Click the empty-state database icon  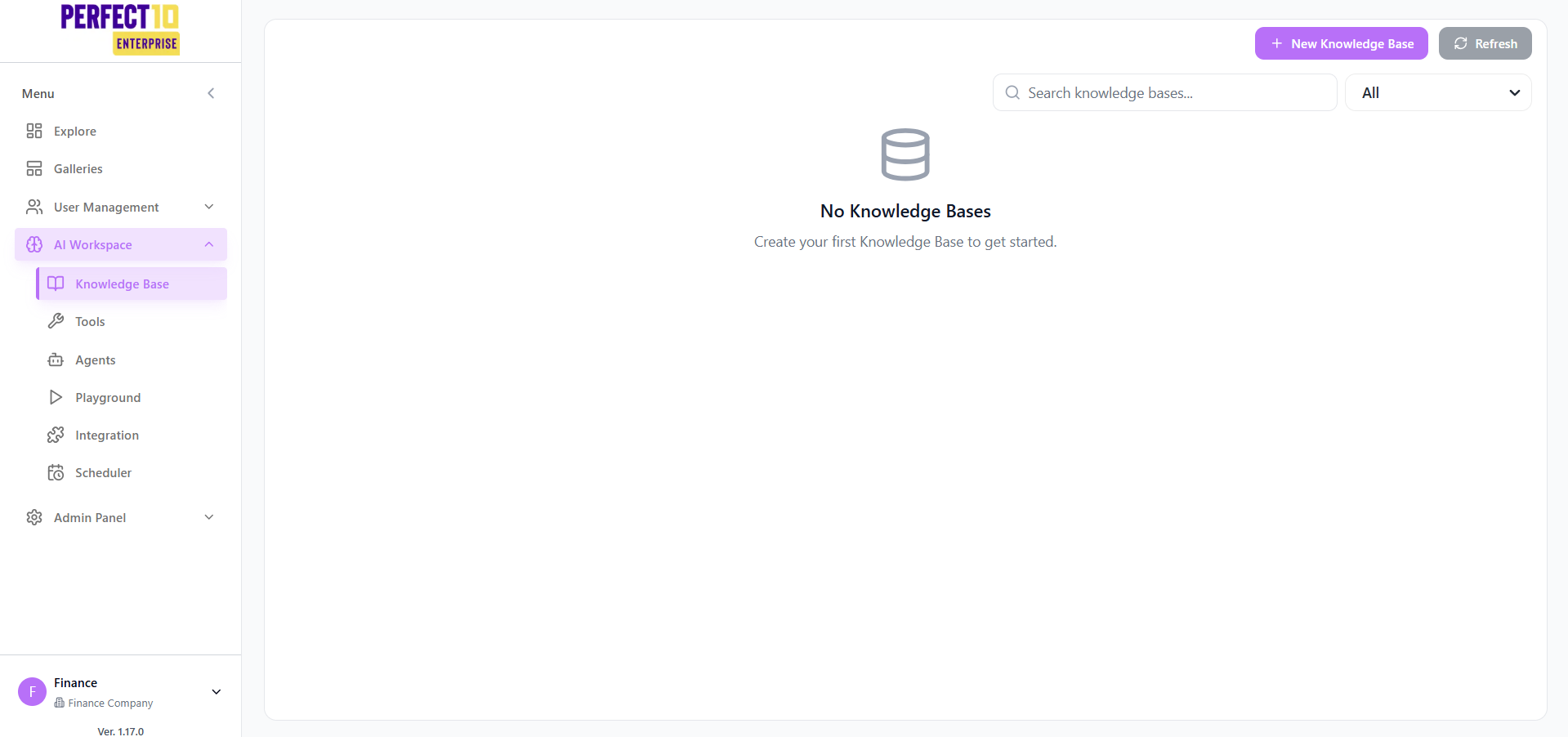point(905,154)
